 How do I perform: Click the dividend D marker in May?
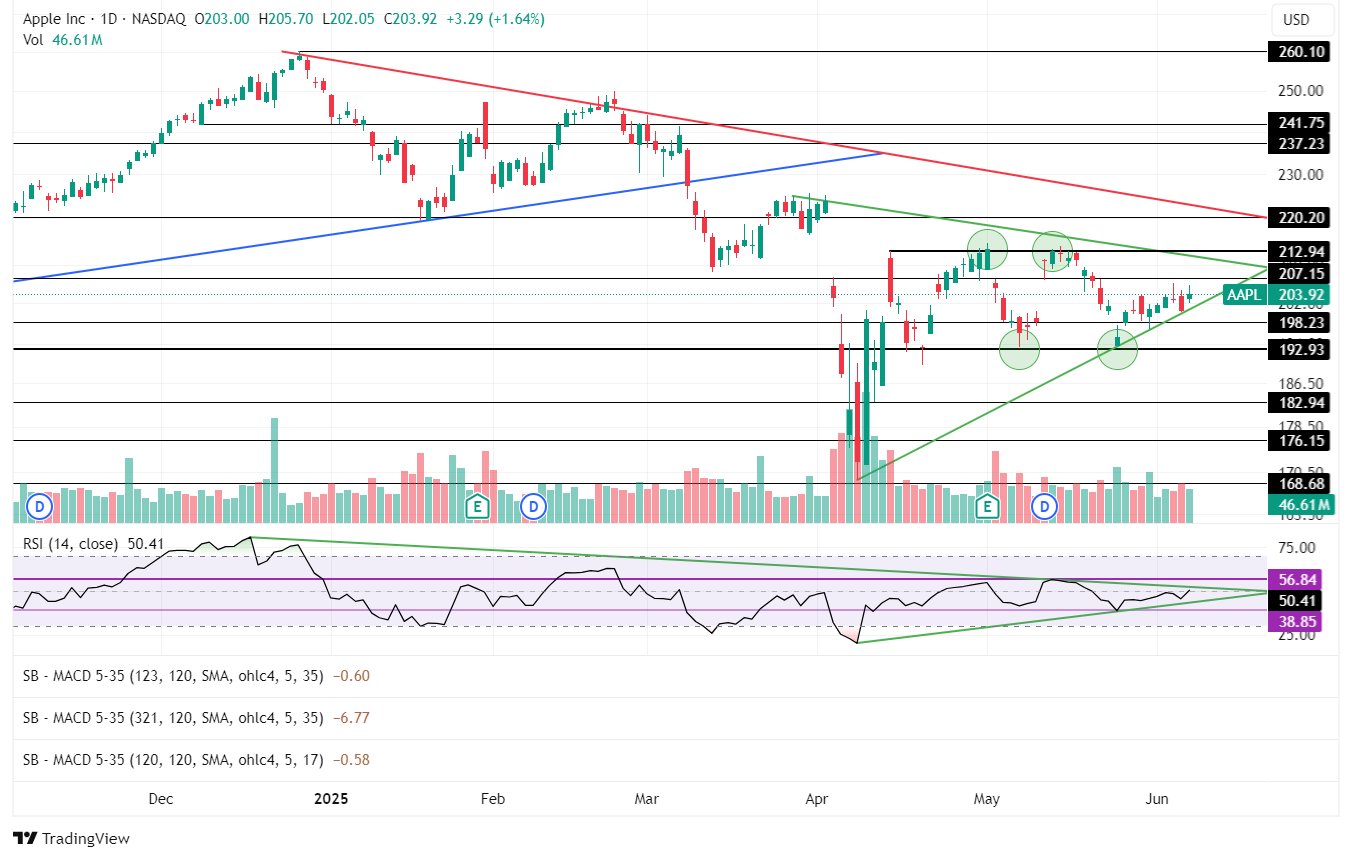(1045, 506)
